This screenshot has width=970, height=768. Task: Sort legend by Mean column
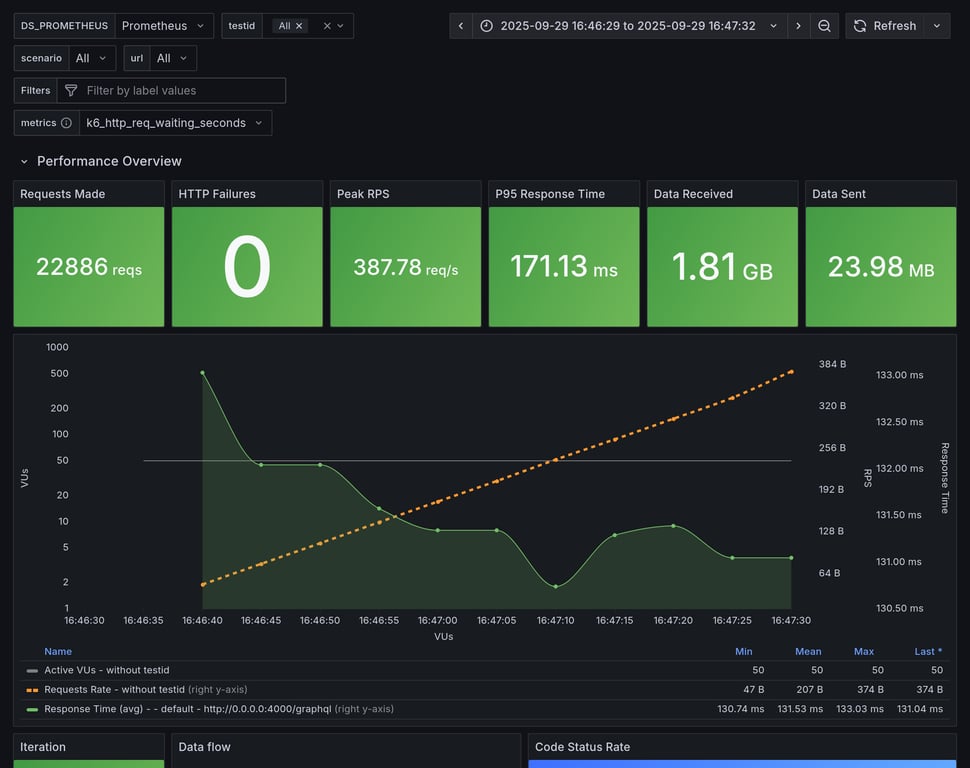coord(808,651)
